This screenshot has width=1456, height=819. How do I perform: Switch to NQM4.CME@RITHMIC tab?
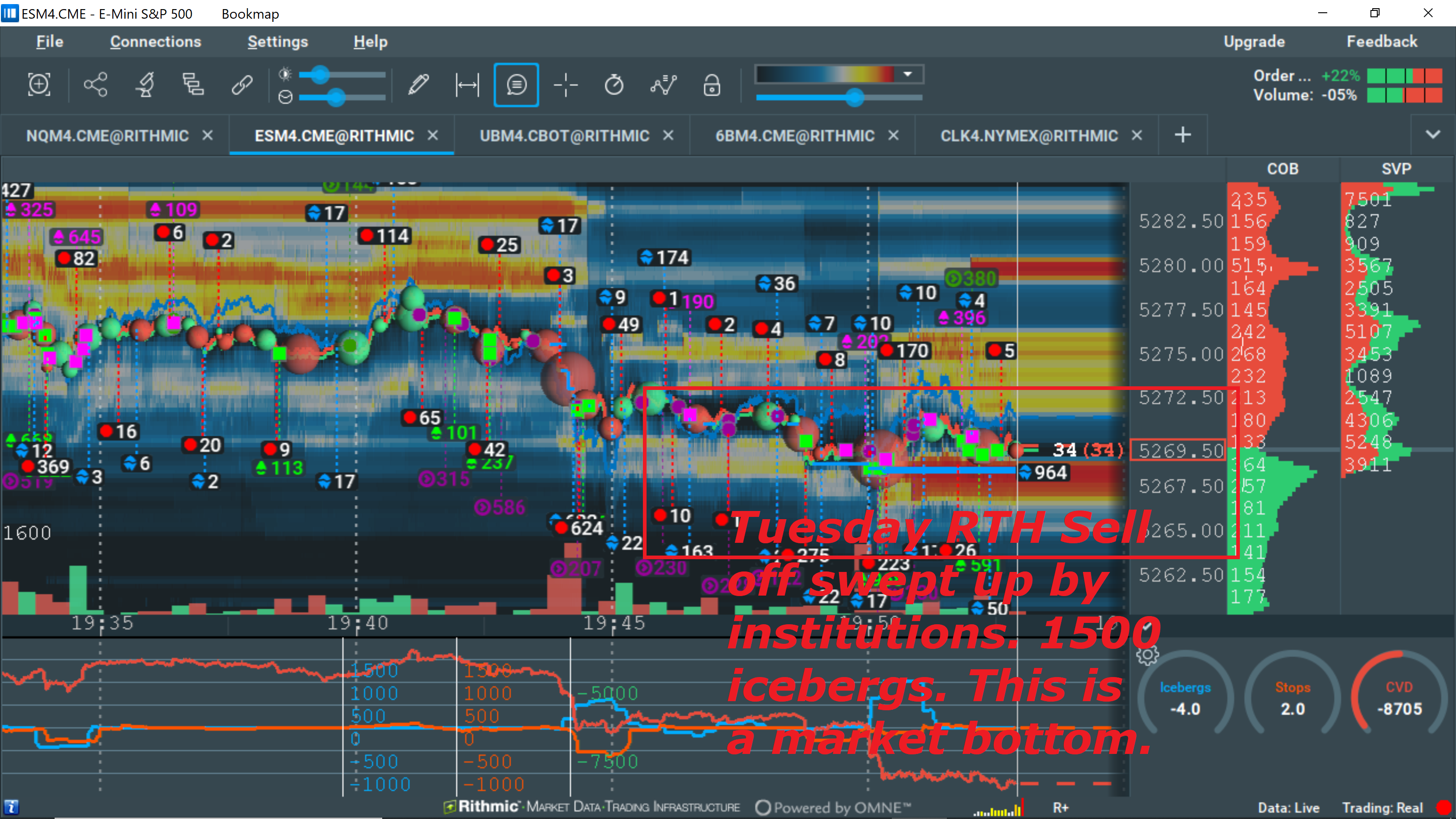click(107, 136)
